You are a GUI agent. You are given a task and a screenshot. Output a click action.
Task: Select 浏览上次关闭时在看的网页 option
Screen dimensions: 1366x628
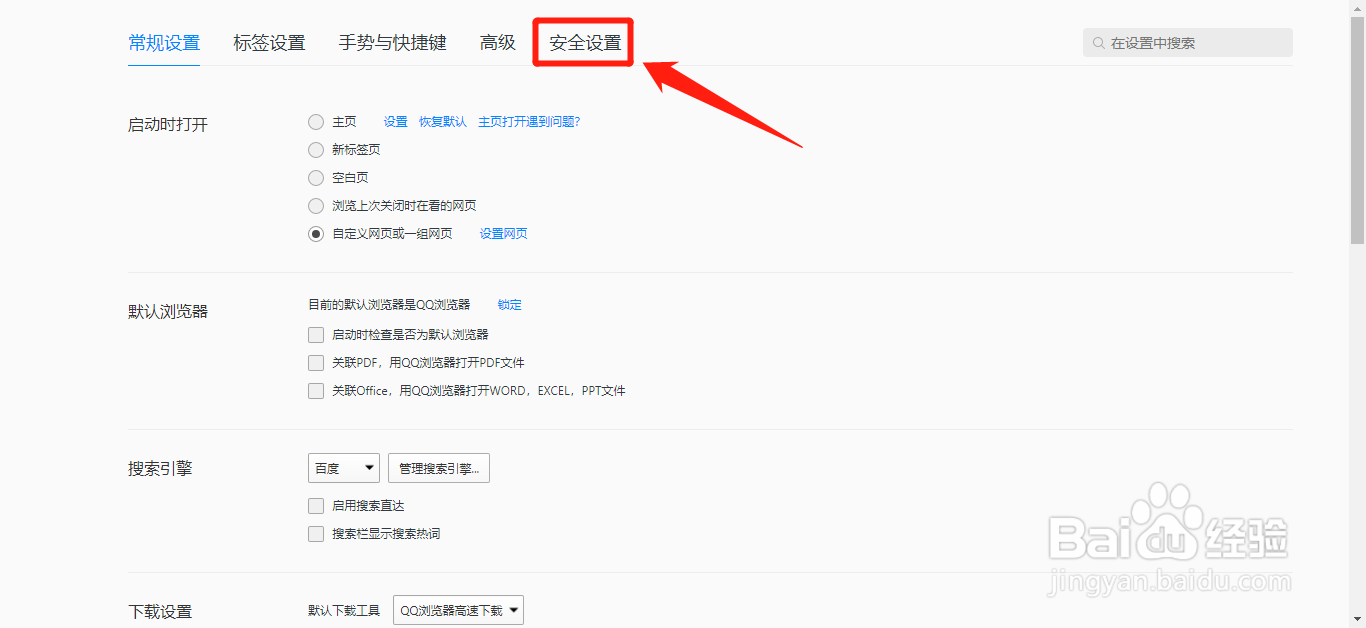315,205
